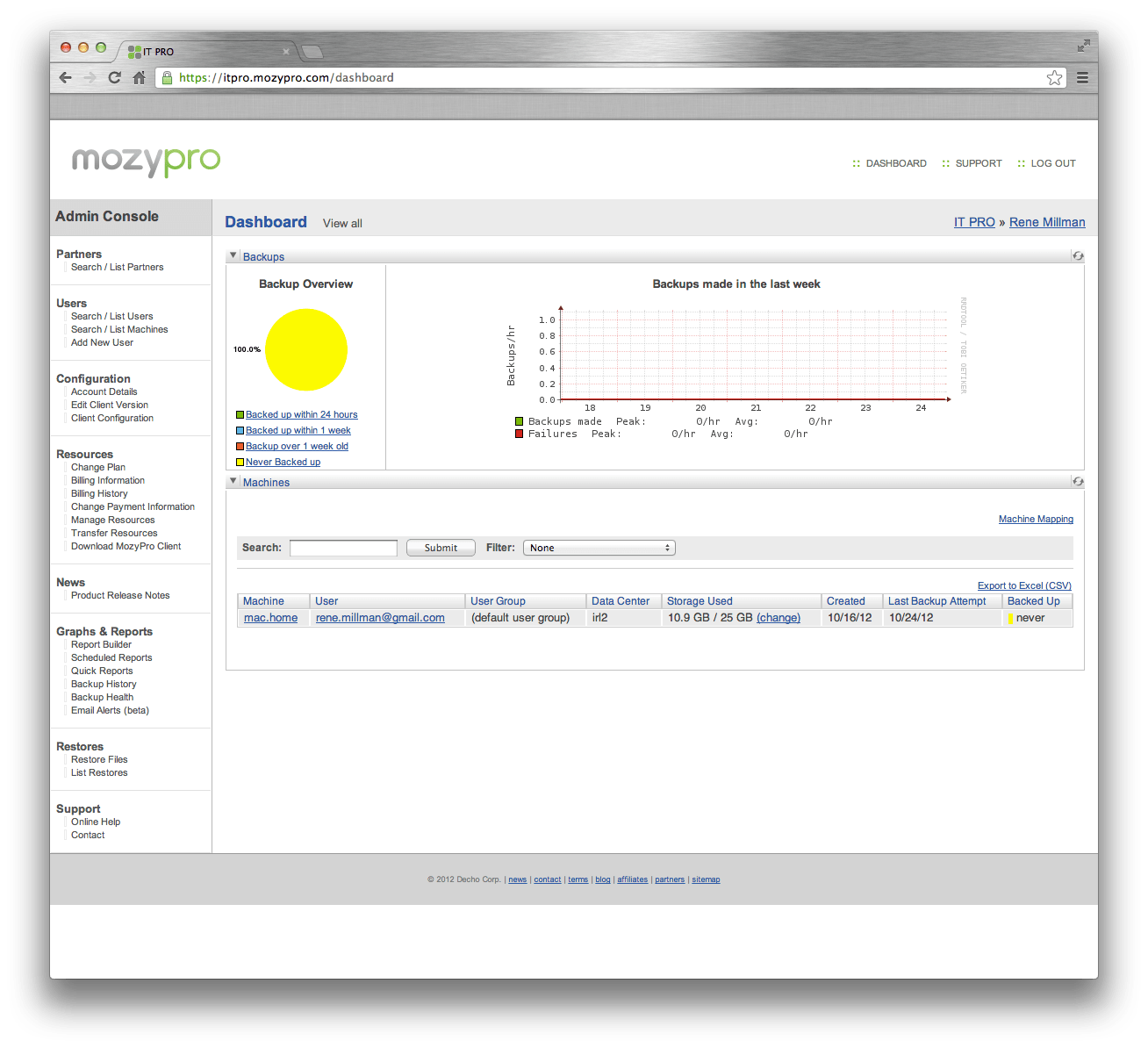
Task: Open Report Builder
Action: 101,644
